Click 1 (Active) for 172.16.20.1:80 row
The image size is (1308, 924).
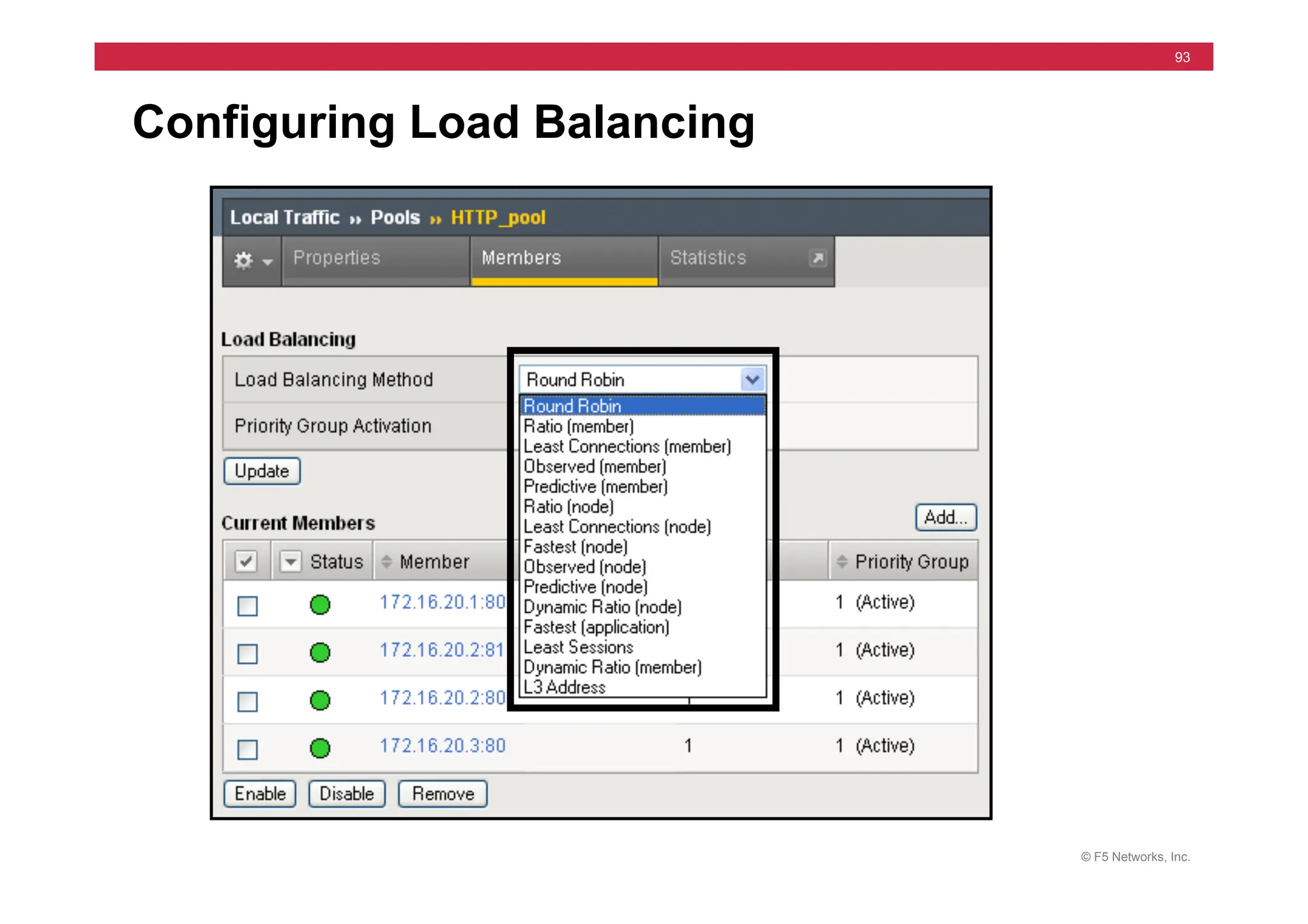coord(875,602)
